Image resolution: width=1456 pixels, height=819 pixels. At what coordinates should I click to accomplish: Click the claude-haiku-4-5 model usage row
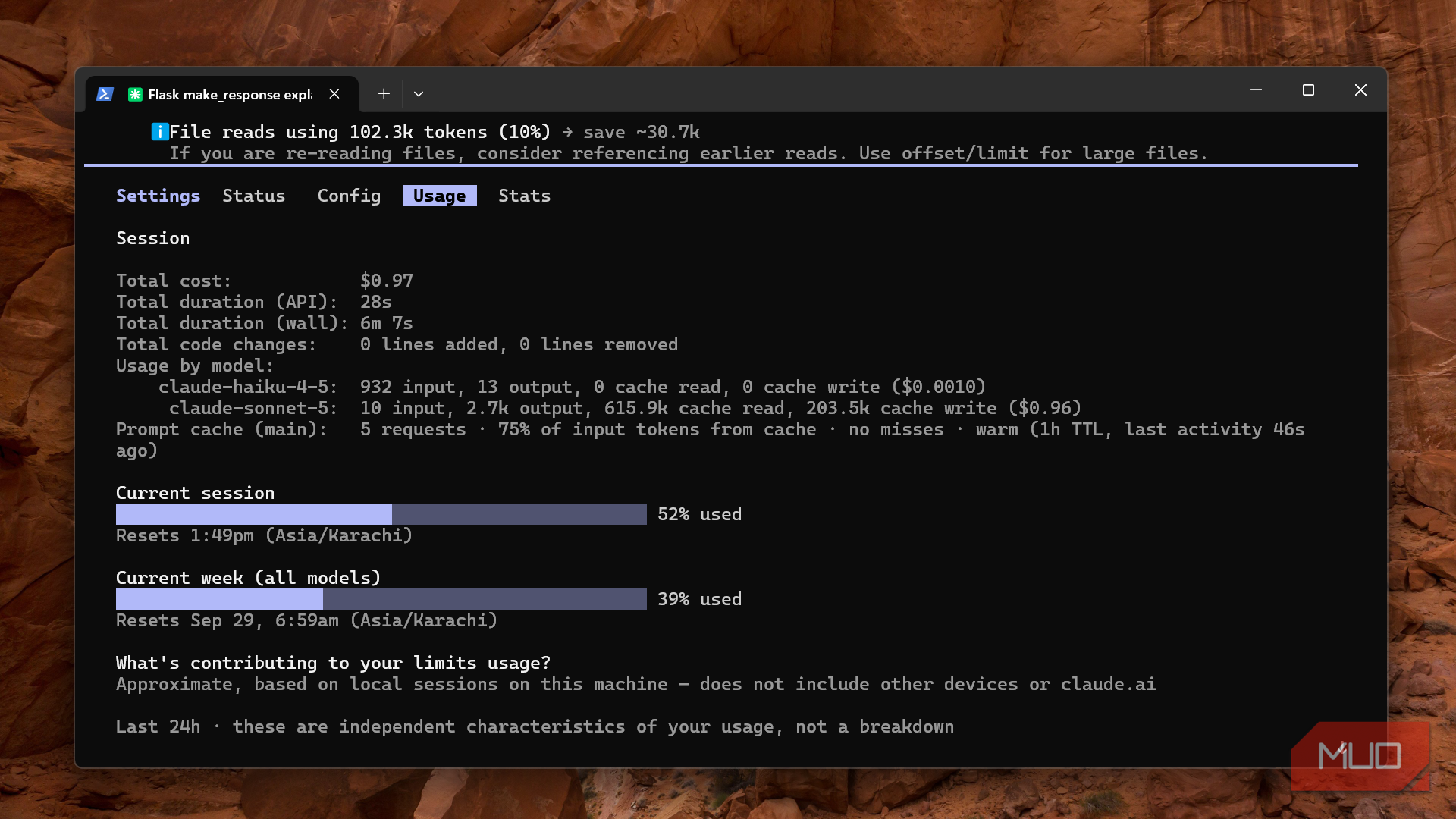(572, 387)
